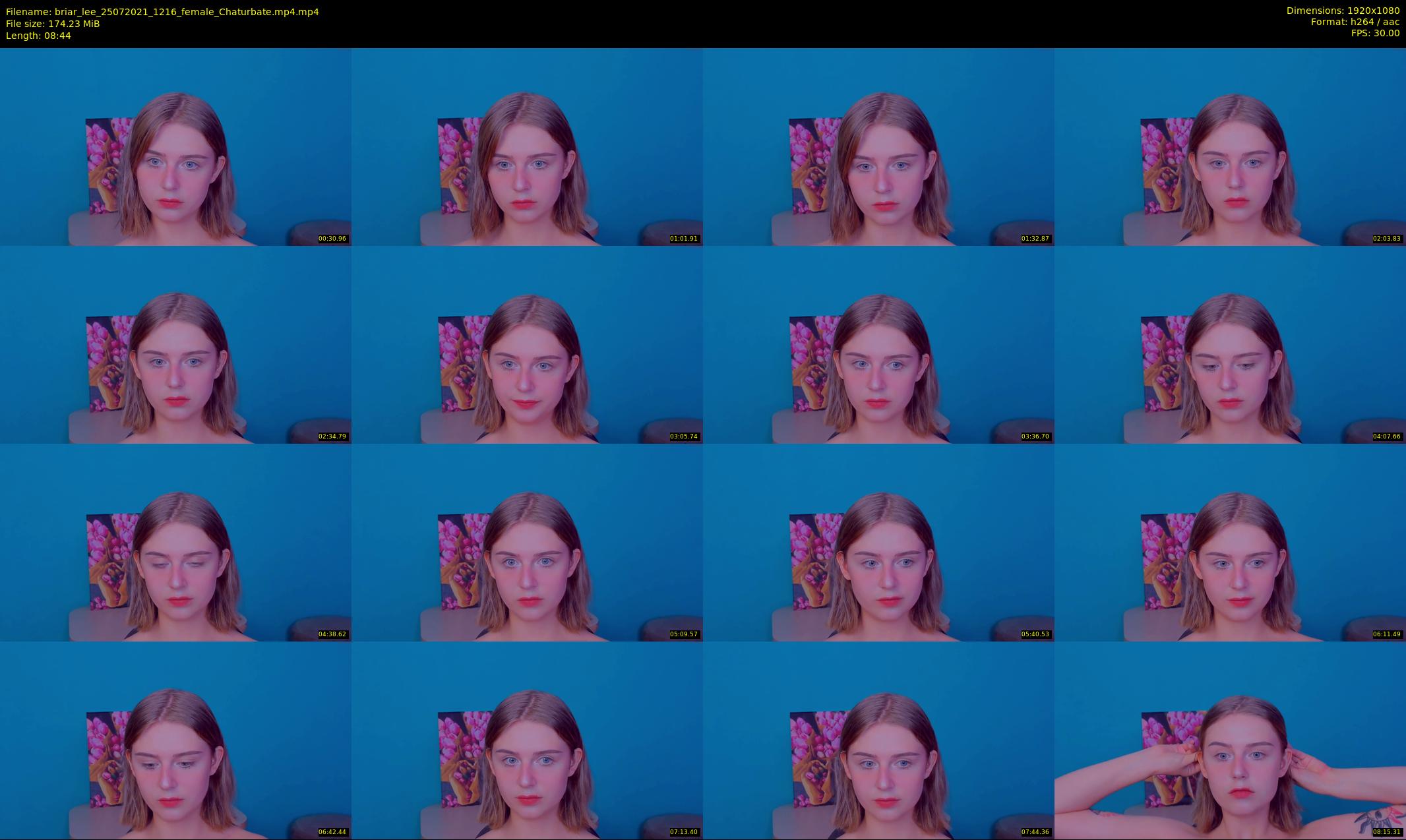Image resolution: width=1406 pixels, height=840 pixels.
Task: Click the last thumbnail at 08:15.31
Action: [1230, 740]
